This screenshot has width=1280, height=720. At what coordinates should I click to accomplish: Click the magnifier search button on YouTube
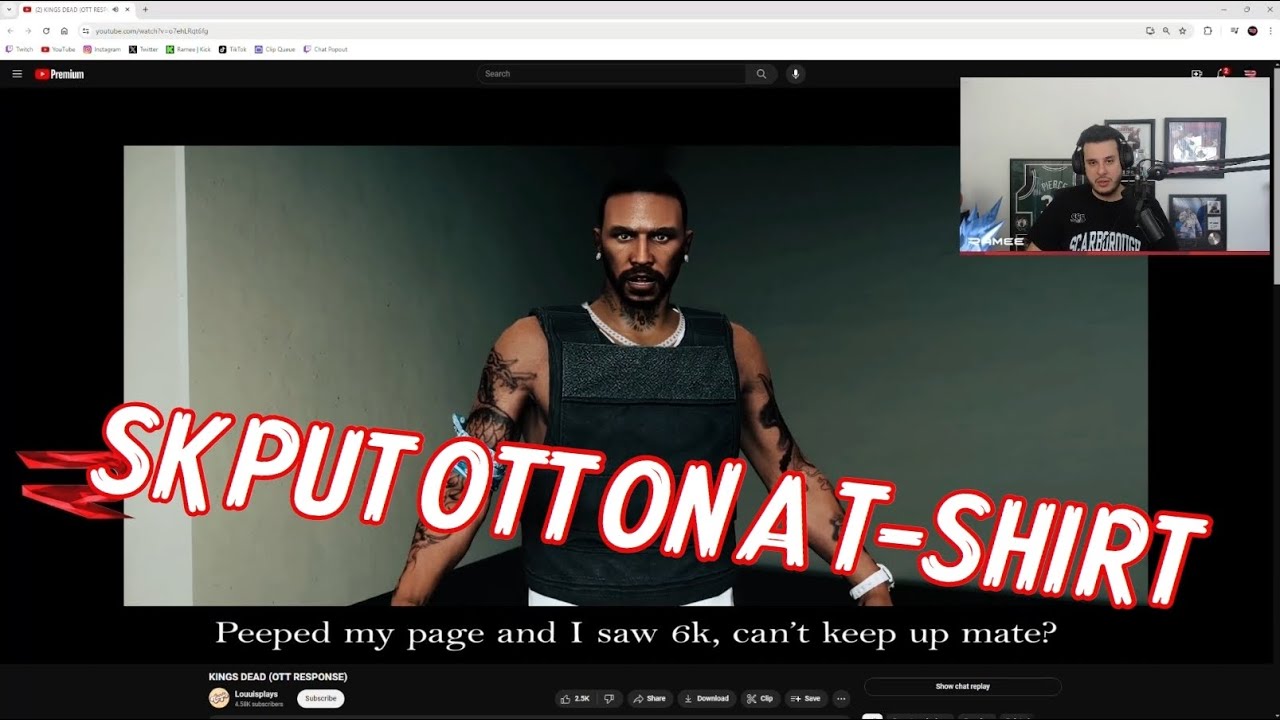click(761, 74)
